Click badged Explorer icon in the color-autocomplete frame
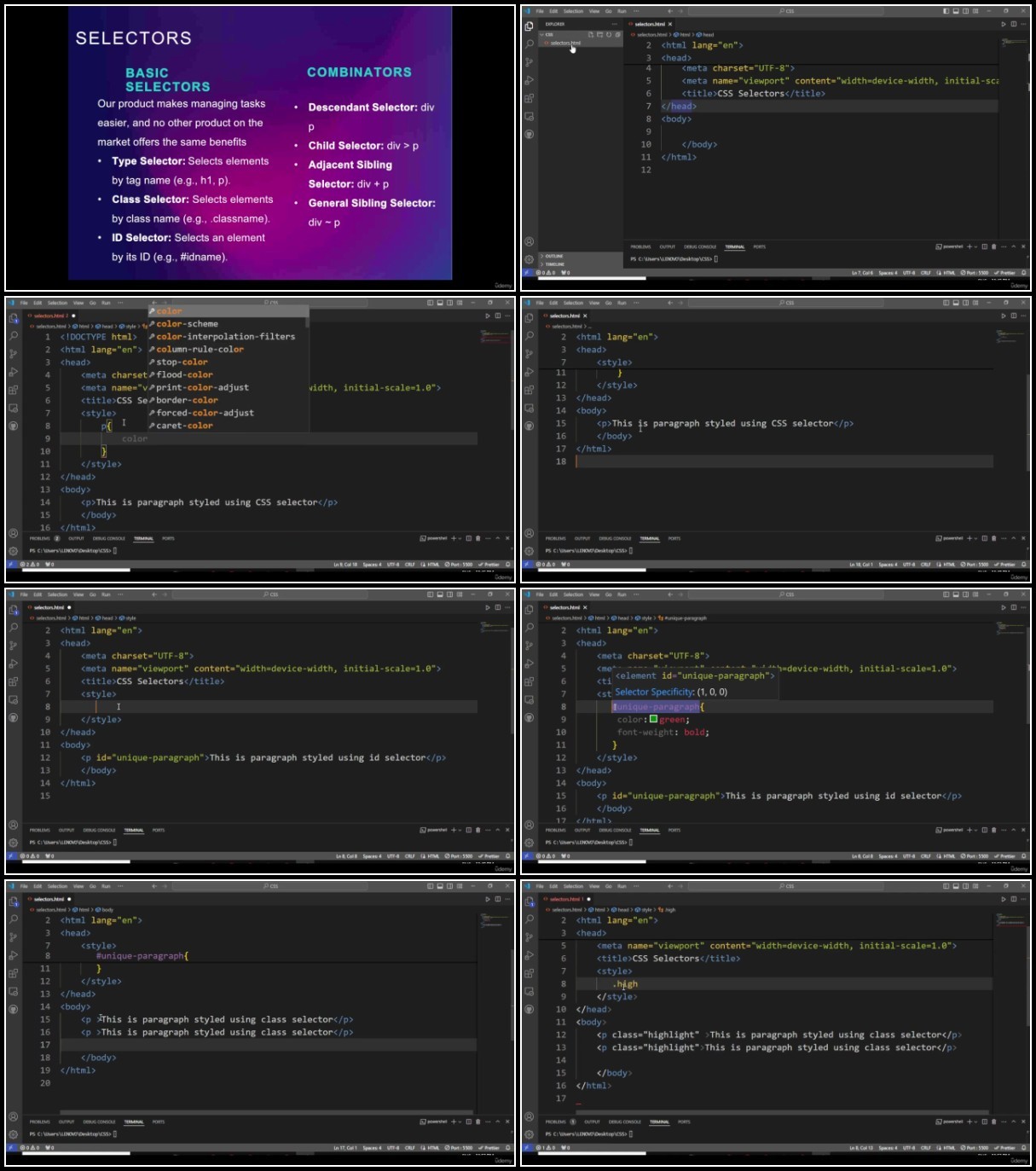The height and width of the screenshot is (1171, 1036). tap(14, 318)
